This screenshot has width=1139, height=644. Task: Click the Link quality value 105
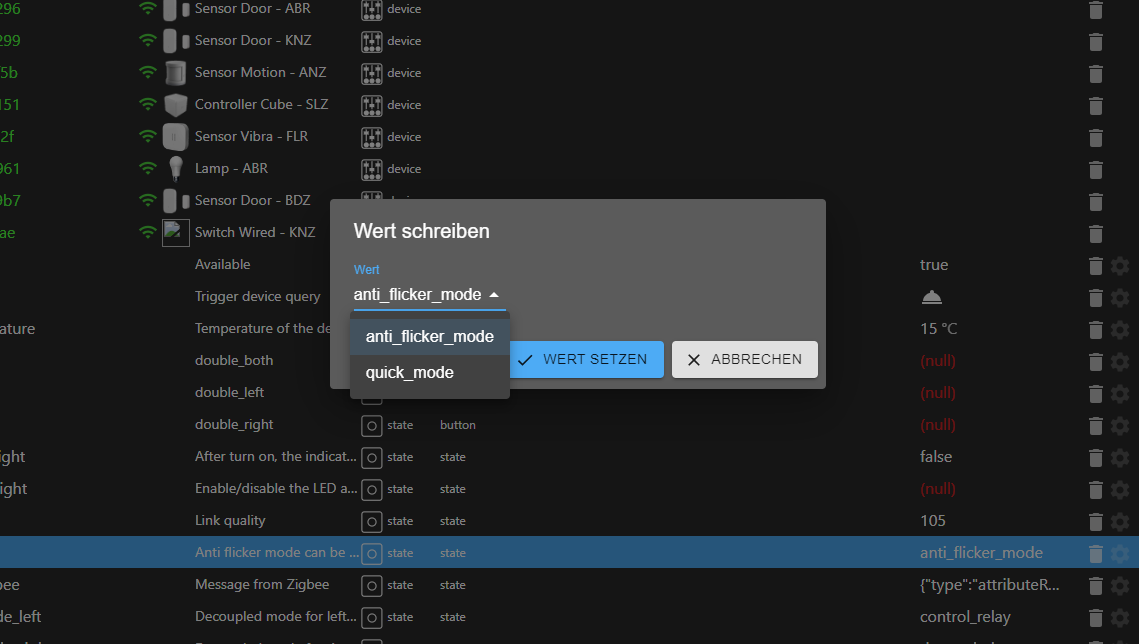933,521
